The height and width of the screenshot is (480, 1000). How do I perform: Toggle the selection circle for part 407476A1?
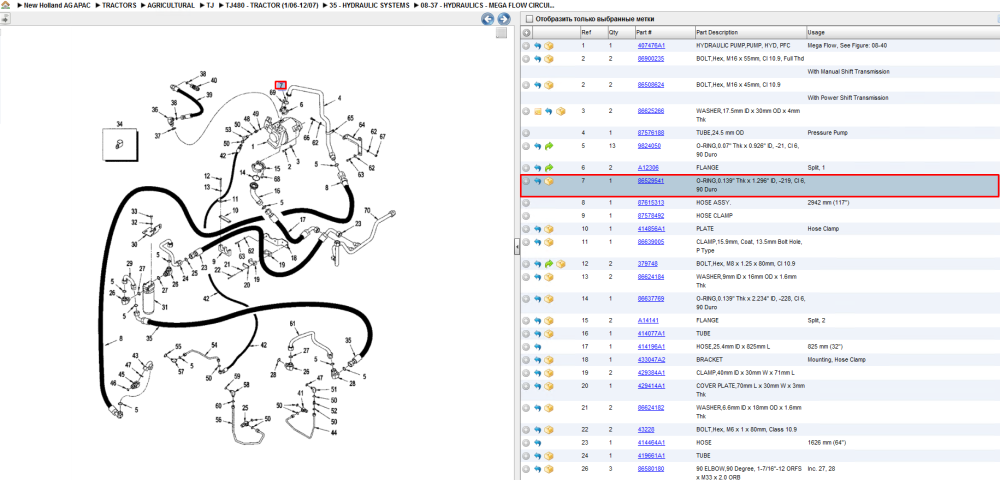coord(526,46)
